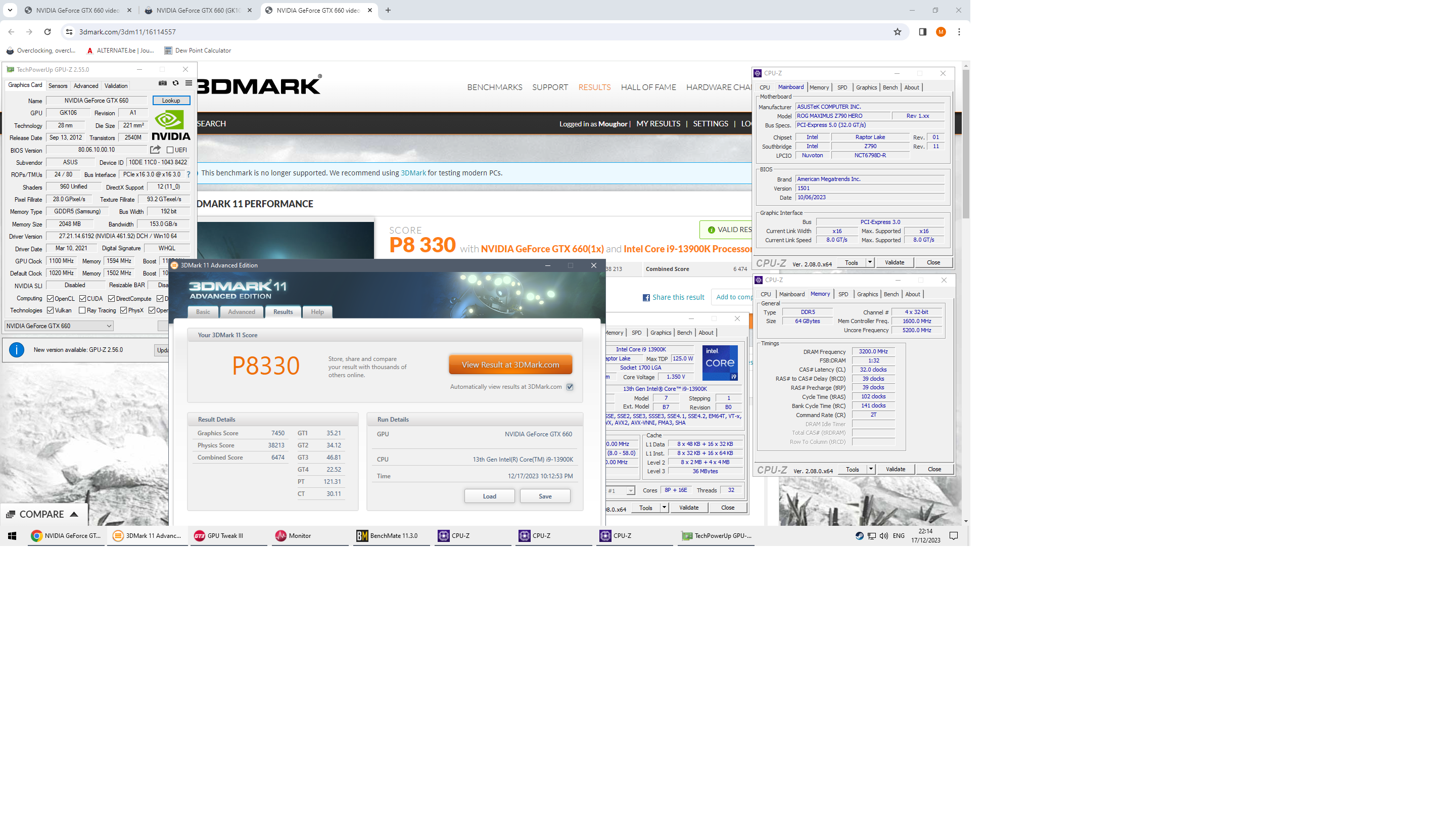Expand the COMPARE panel arrow

point(74,514)
